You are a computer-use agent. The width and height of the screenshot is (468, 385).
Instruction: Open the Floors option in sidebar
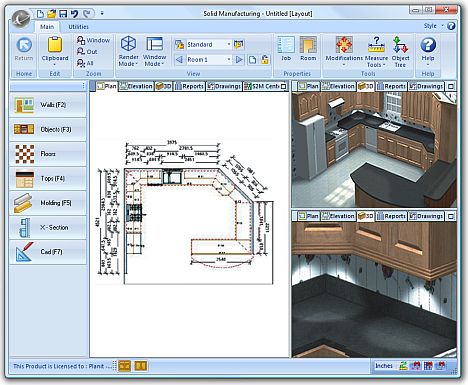coord(48,154)
